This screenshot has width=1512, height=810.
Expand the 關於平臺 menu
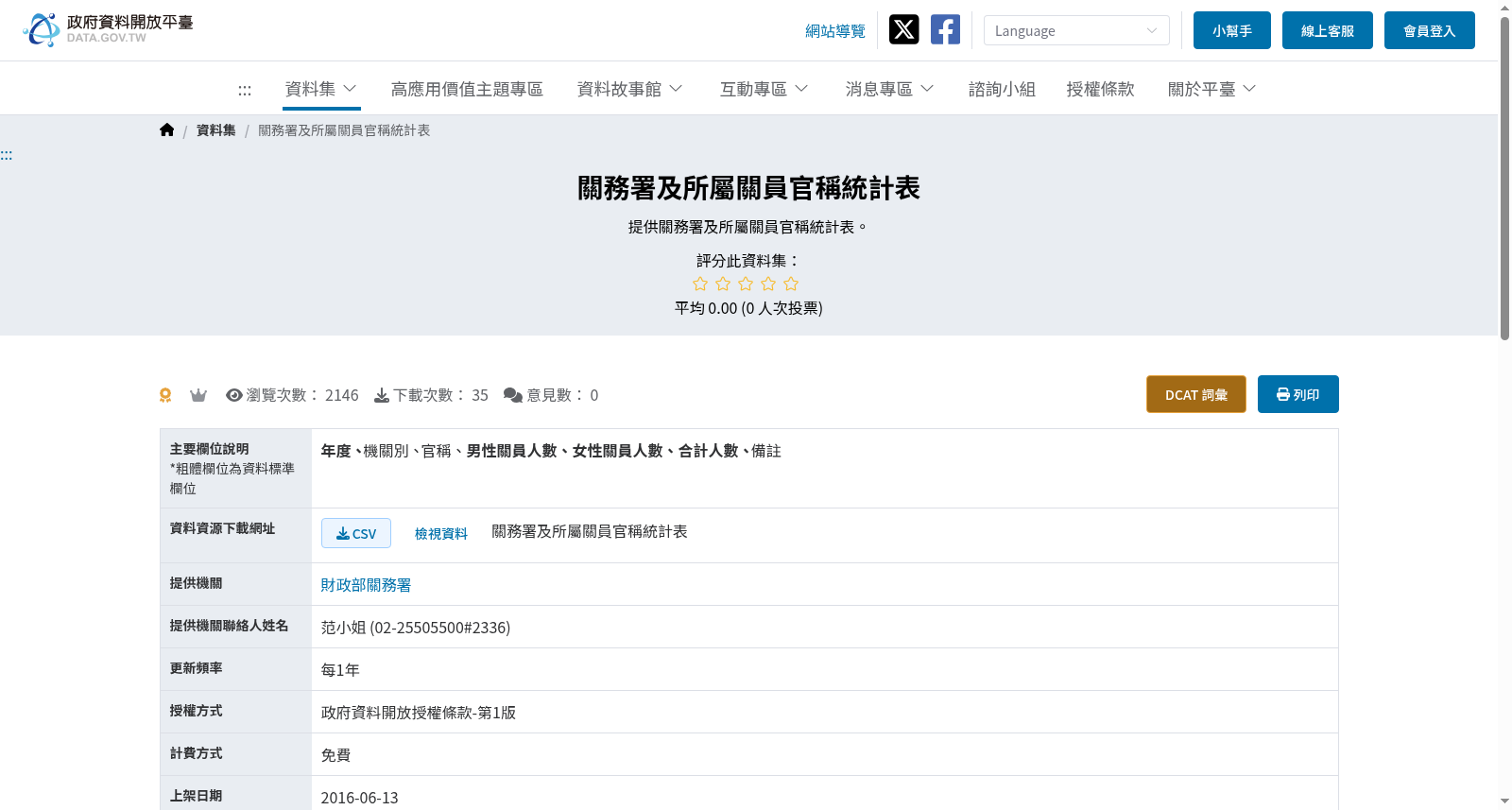coord(1212,89)
